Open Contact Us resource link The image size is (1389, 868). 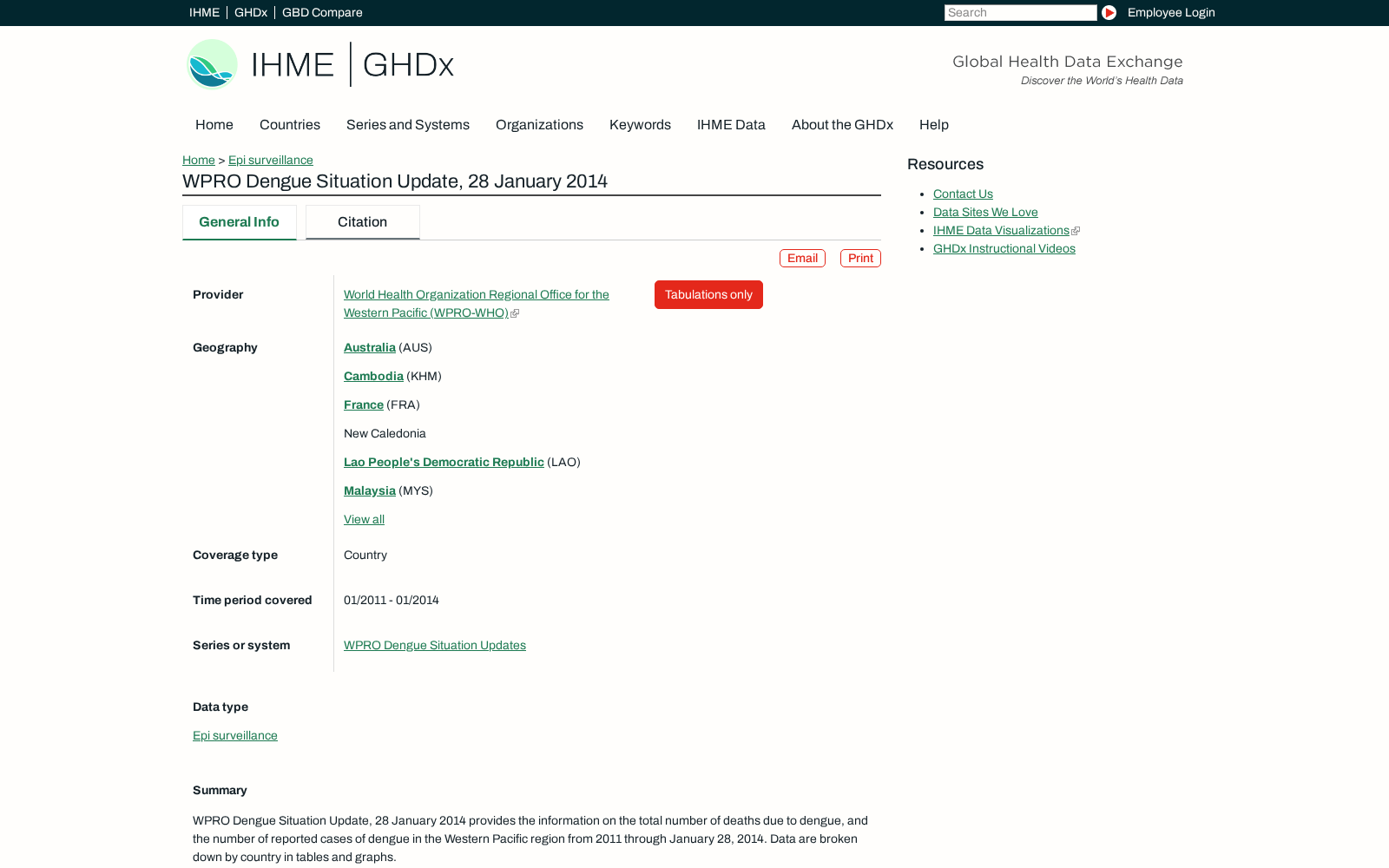pos(963,194)
